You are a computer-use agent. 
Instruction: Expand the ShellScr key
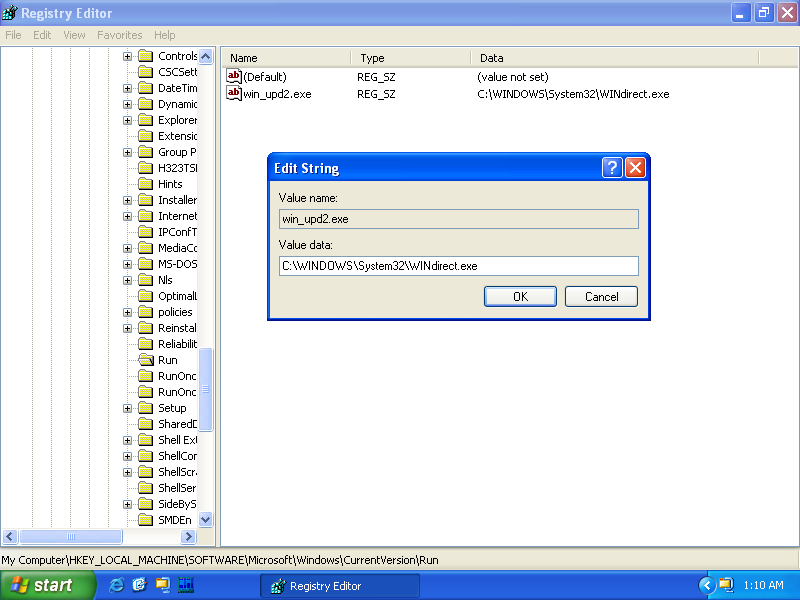pyautogui.click(x=128, y=472)
